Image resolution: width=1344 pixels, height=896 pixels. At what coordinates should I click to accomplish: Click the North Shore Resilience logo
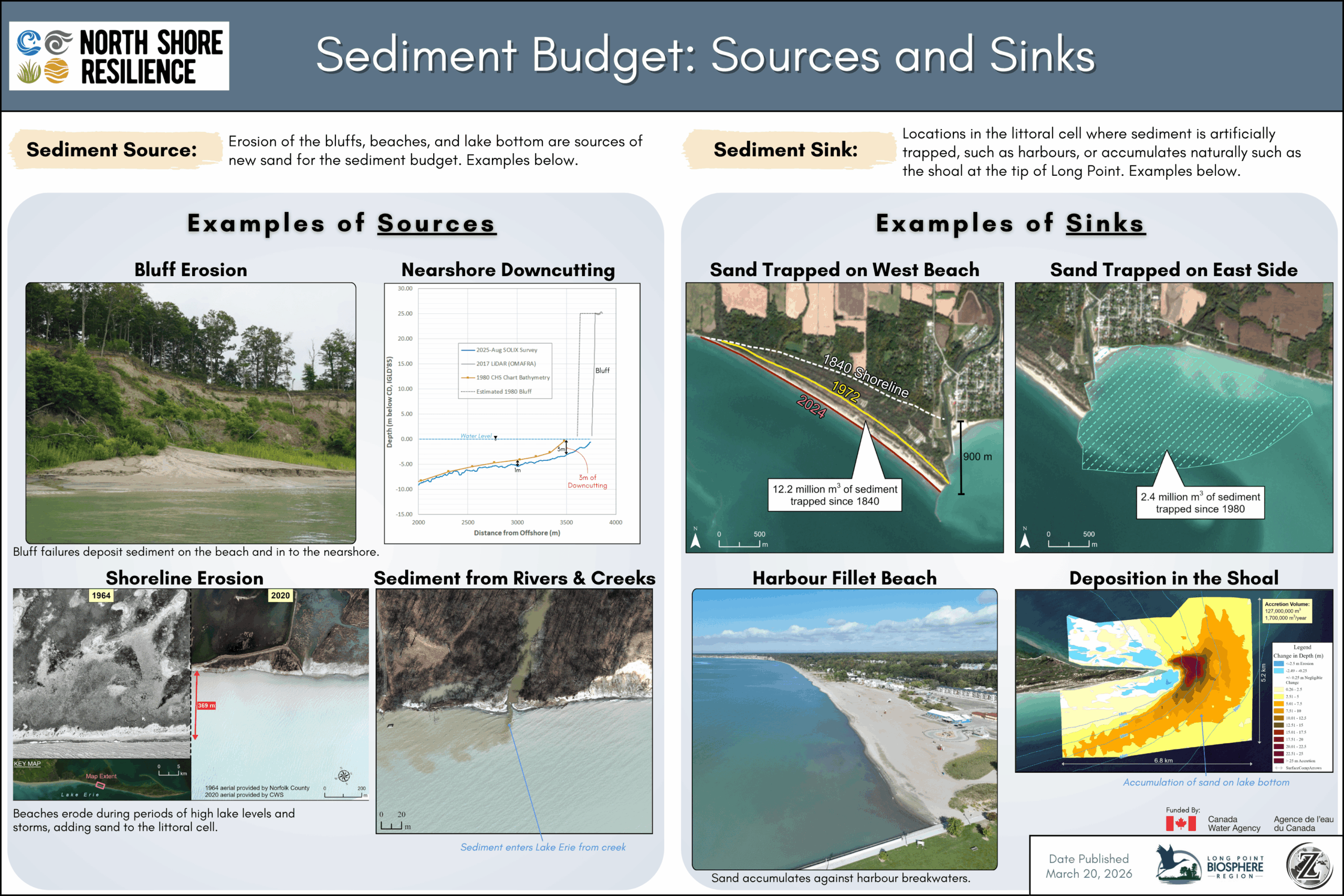tap(119, 56)
